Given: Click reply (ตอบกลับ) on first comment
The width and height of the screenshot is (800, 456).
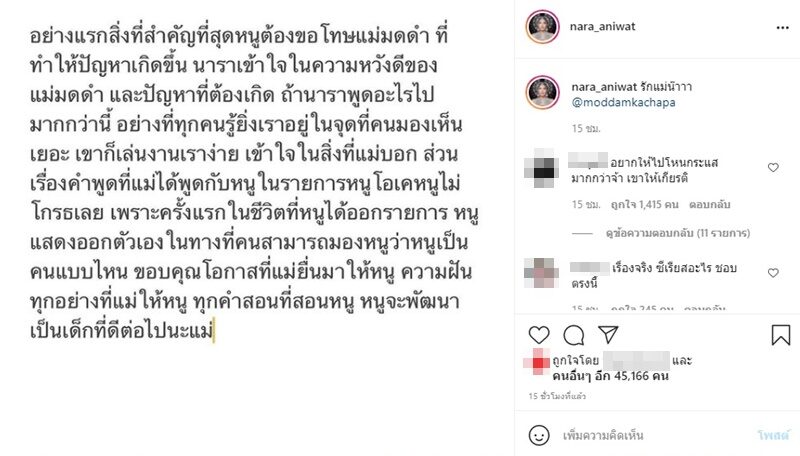Looking at the screenshot, I should pos(710,205).
